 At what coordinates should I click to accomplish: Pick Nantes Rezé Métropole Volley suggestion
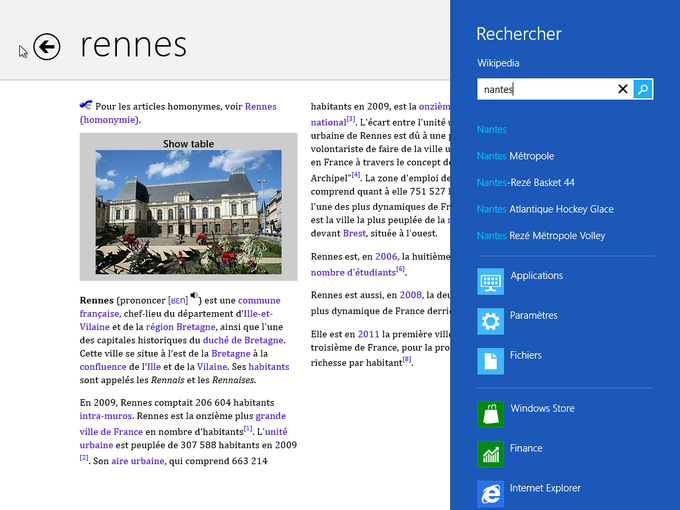541,235
